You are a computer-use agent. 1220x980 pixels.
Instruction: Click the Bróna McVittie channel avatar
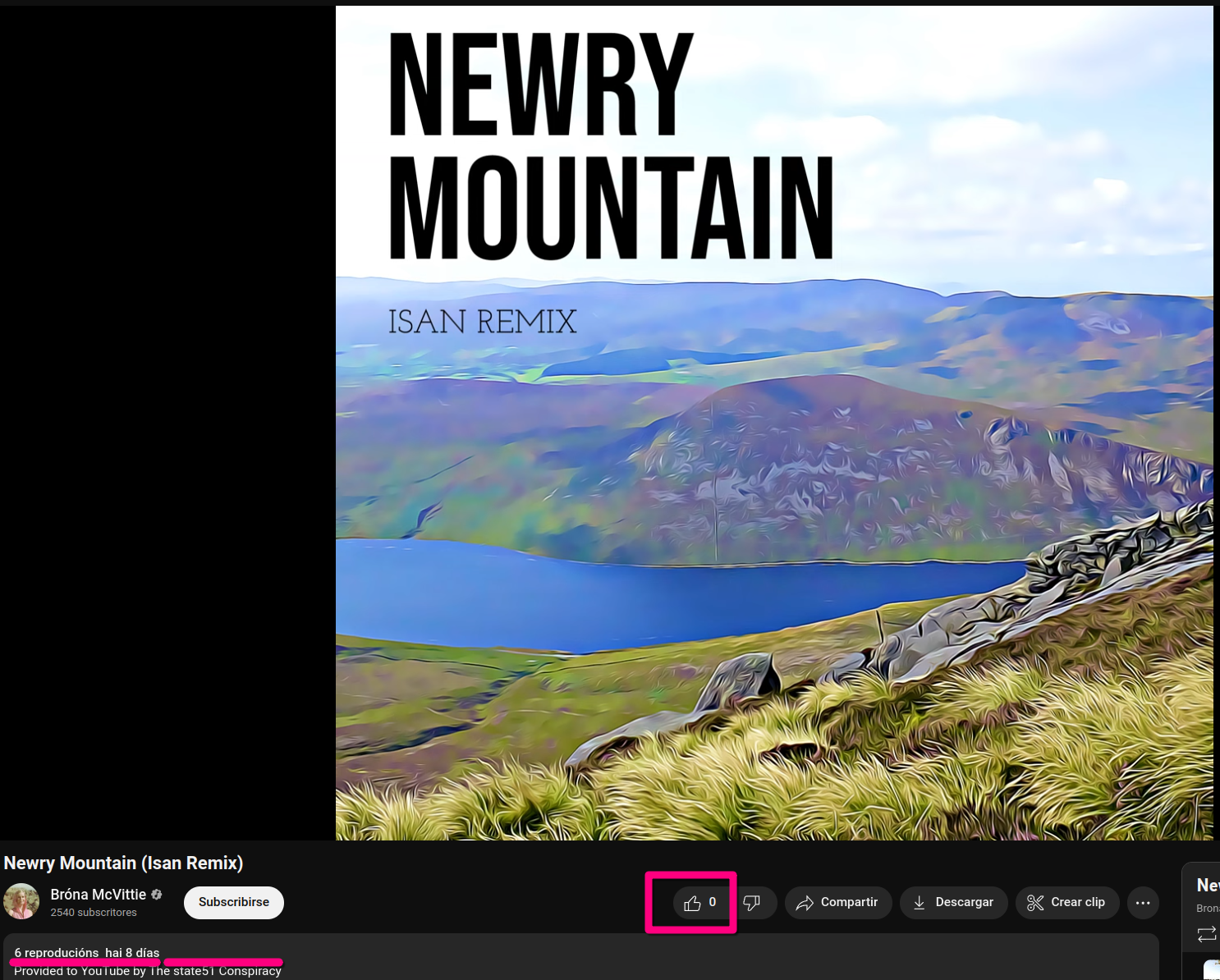21,901
